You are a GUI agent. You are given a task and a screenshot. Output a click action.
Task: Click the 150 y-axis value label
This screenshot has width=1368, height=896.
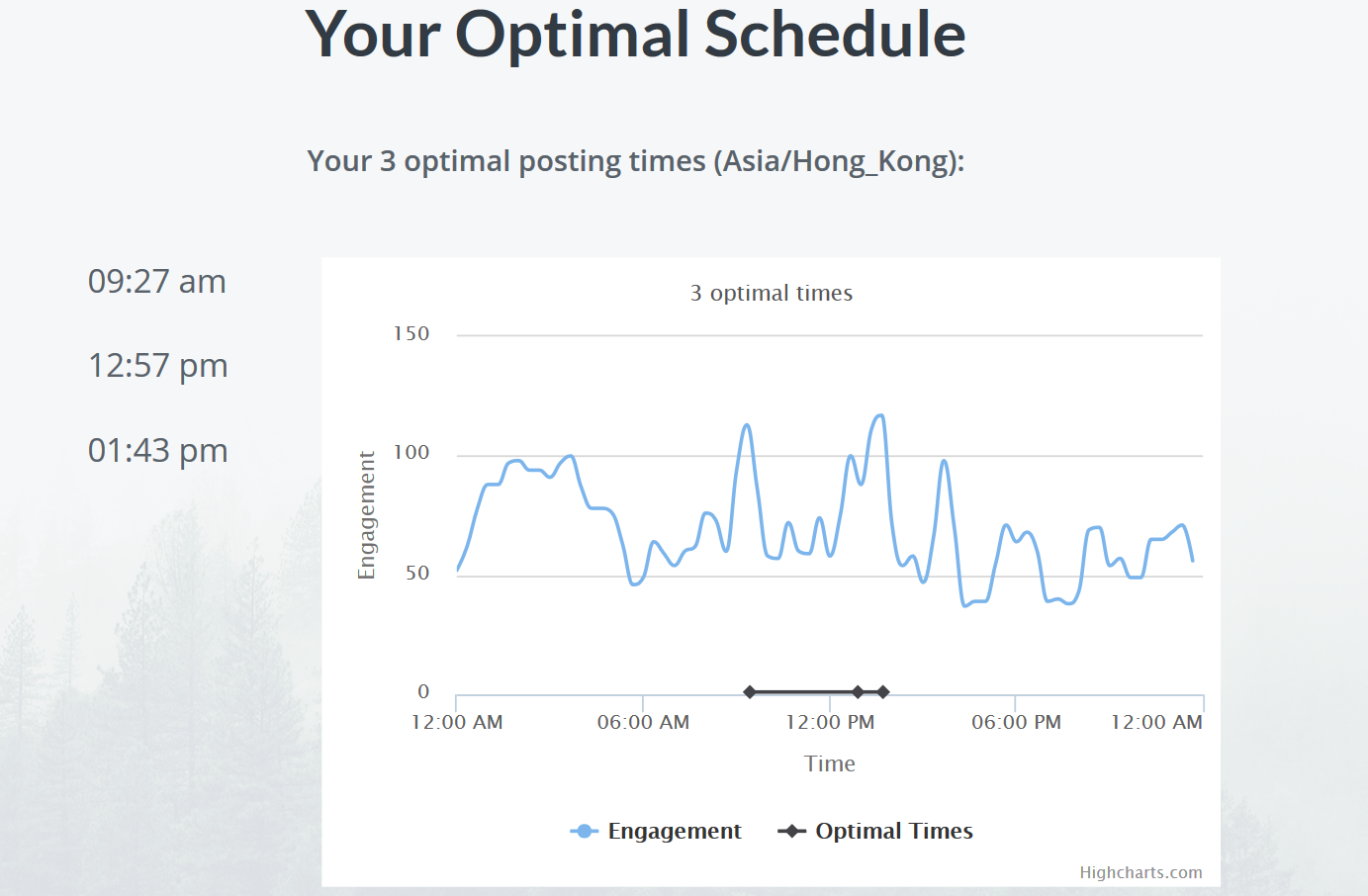[411, 333]
